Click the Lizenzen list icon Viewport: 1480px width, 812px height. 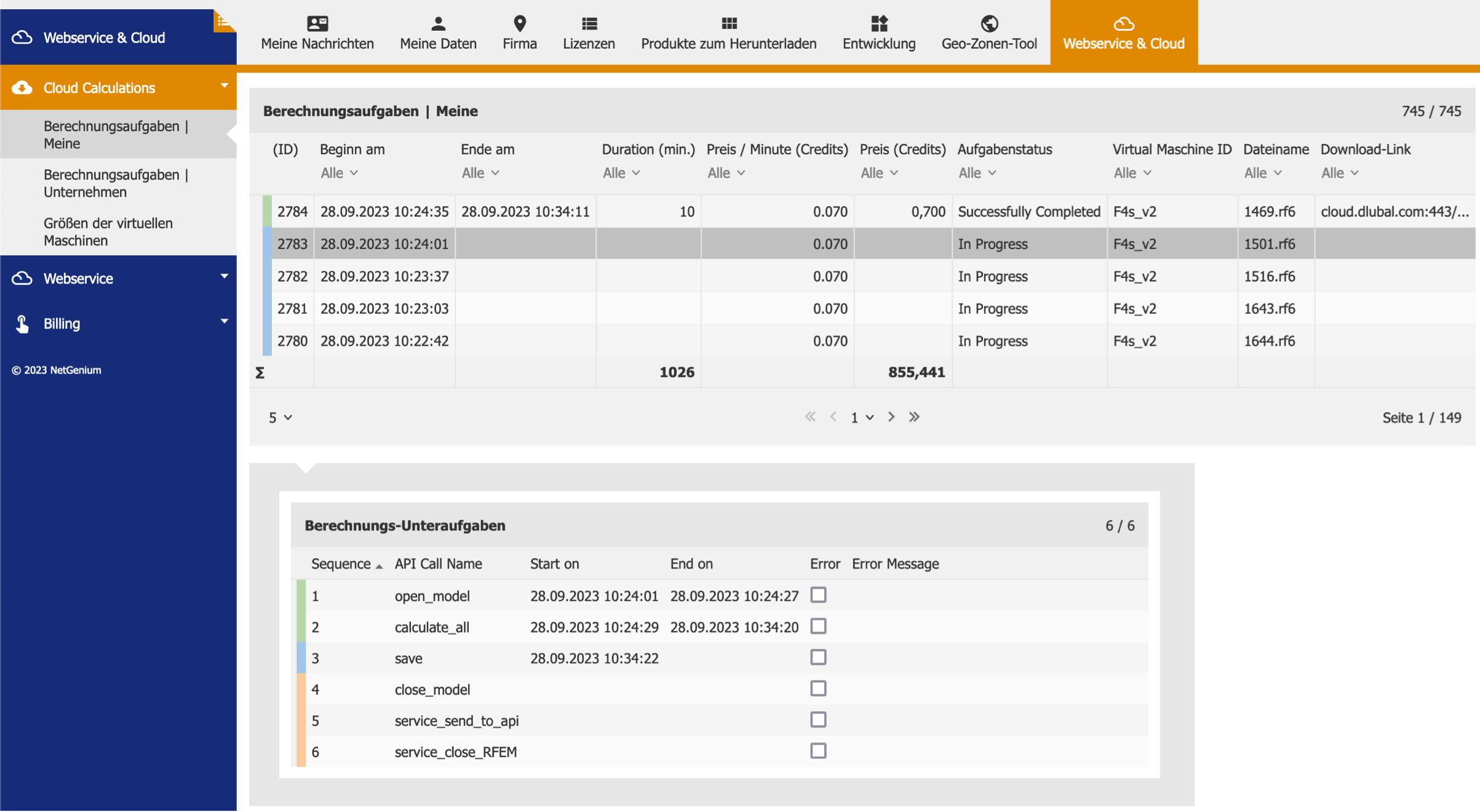coord(589,23)
